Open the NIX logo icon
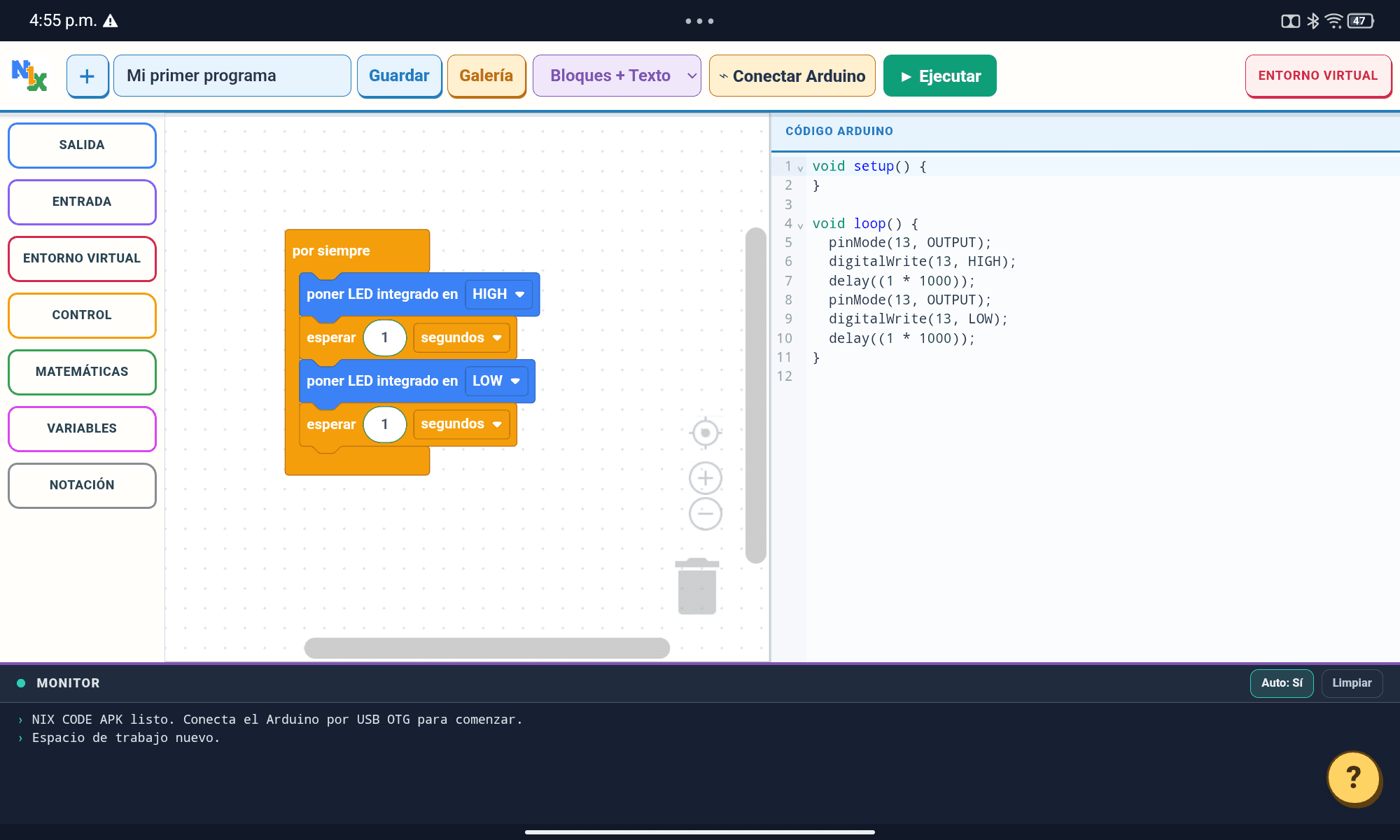Viewport: 1400px width, 840px height. coord(29,76)
